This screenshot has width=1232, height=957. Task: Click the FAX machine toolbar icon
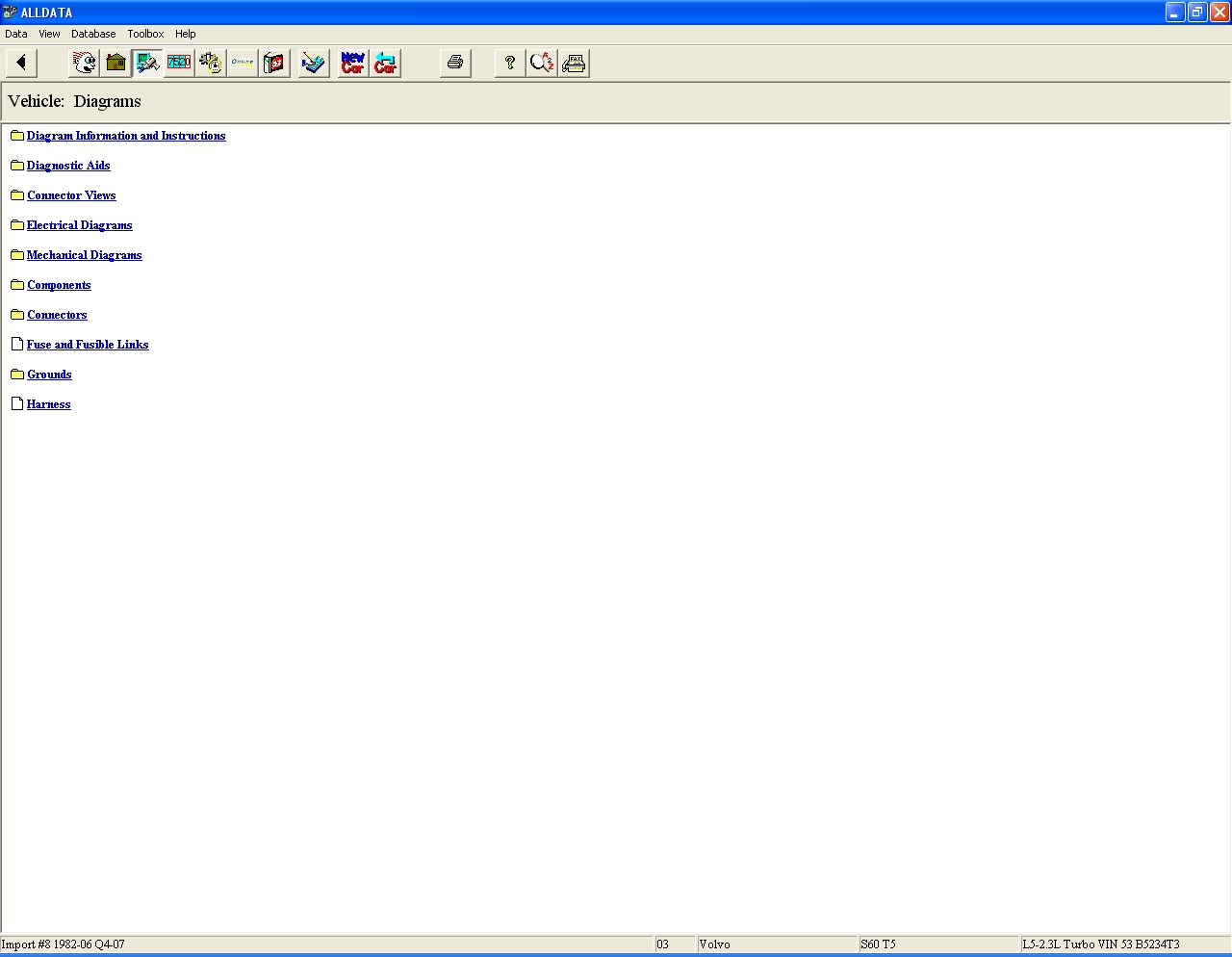[x=574, y=64]
